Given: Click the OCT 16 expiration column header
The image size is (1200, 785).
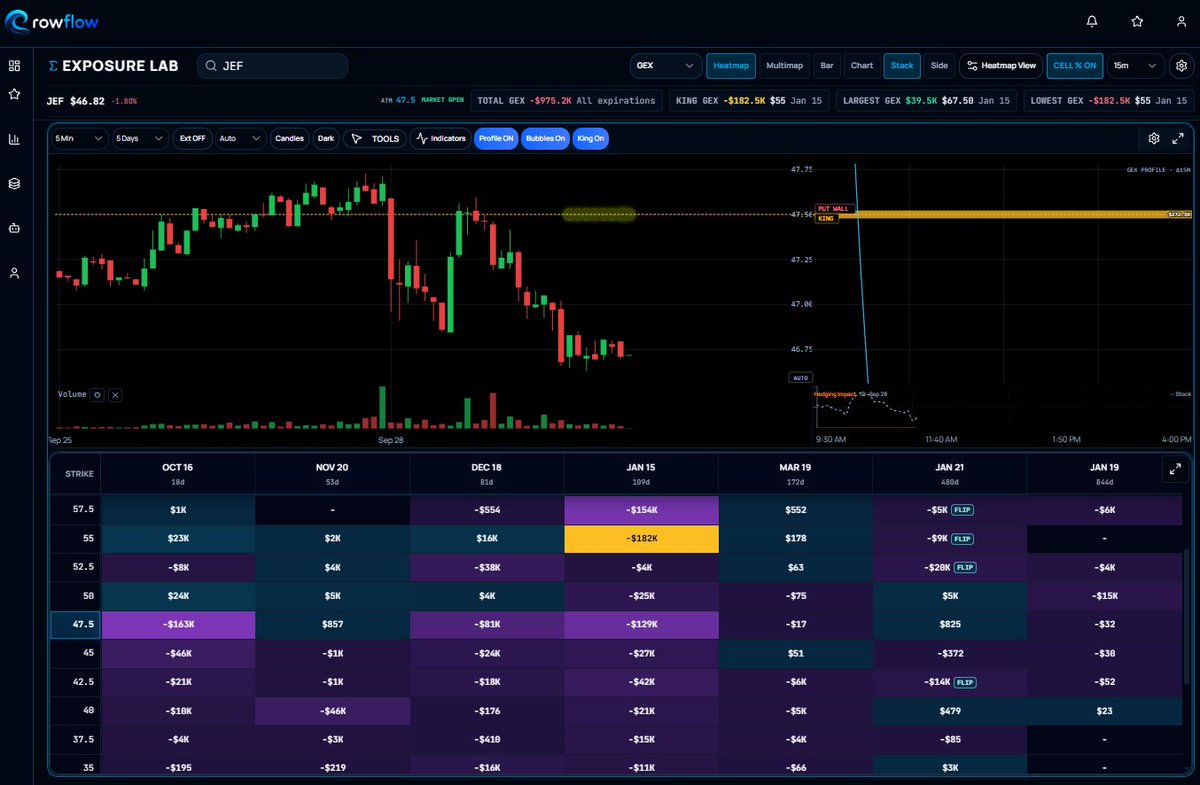Looking at the screenshot, I should 178,473.
